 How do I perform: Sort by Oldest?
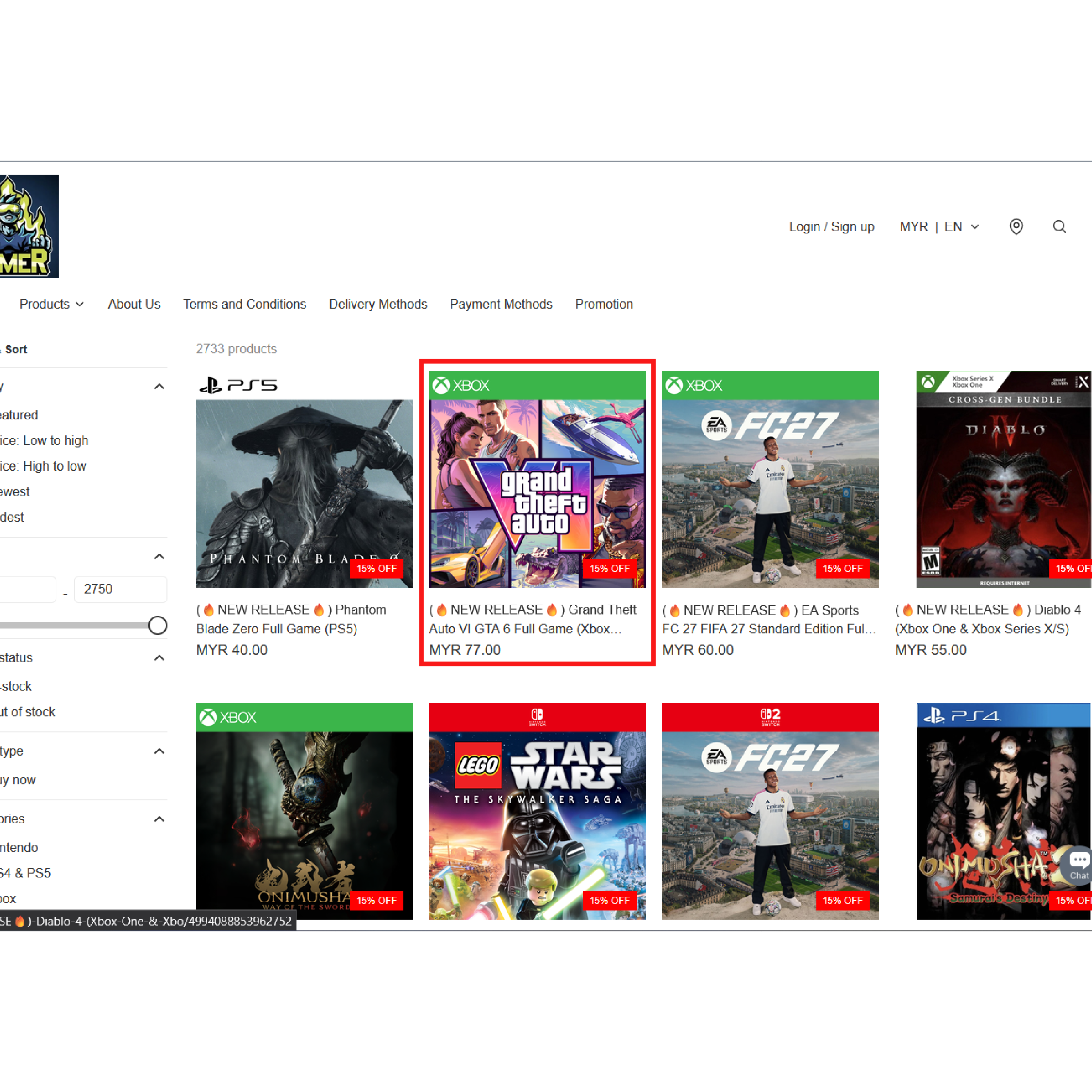[x=12, y=517]
